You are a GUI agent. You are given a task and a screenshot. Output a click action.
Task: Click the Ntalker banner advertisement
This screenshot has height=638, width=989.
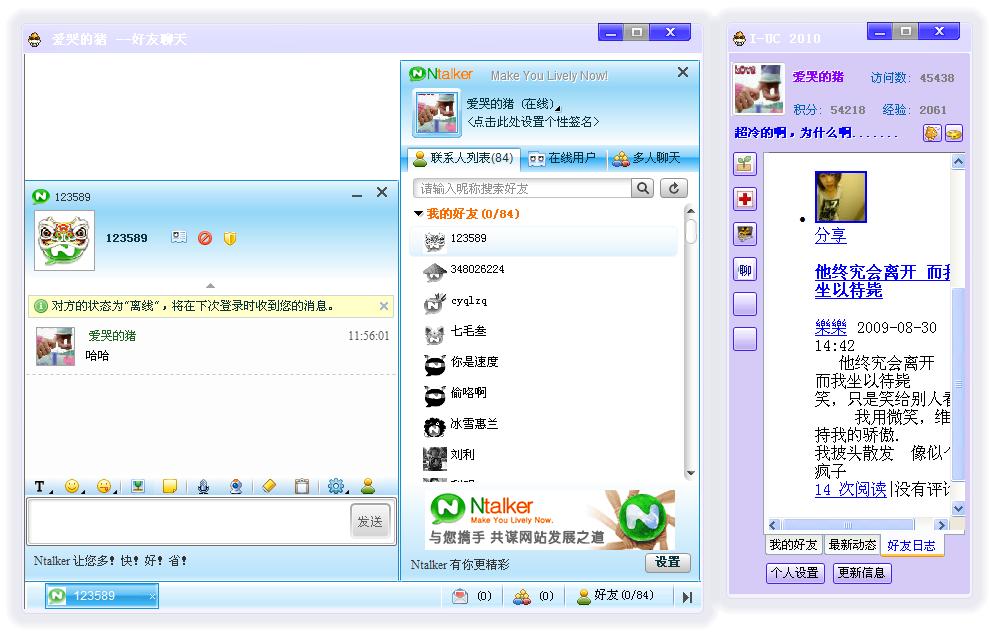tap(550, 519)
